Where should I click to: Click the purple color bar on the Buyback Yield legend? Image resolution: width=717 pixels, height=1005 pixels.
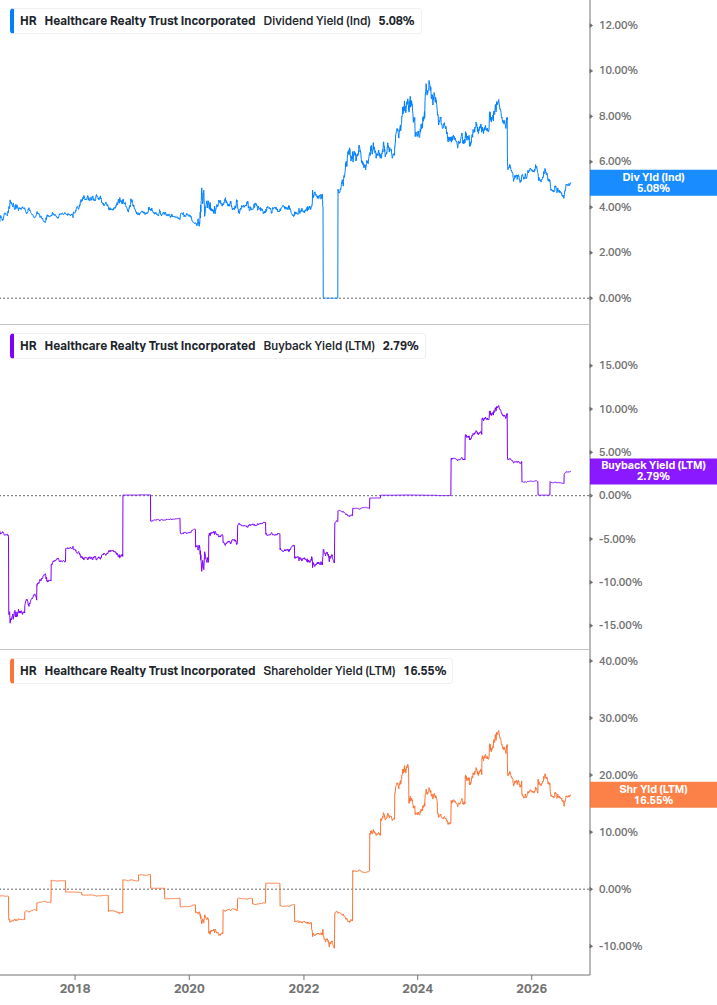12,346
